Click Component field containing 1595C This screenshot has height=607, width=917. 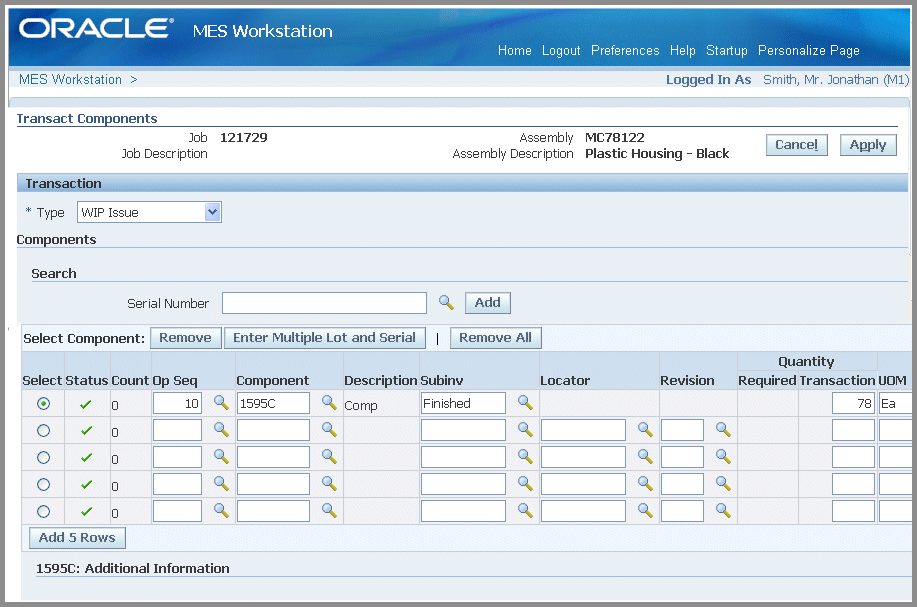(x=273, y=403)
